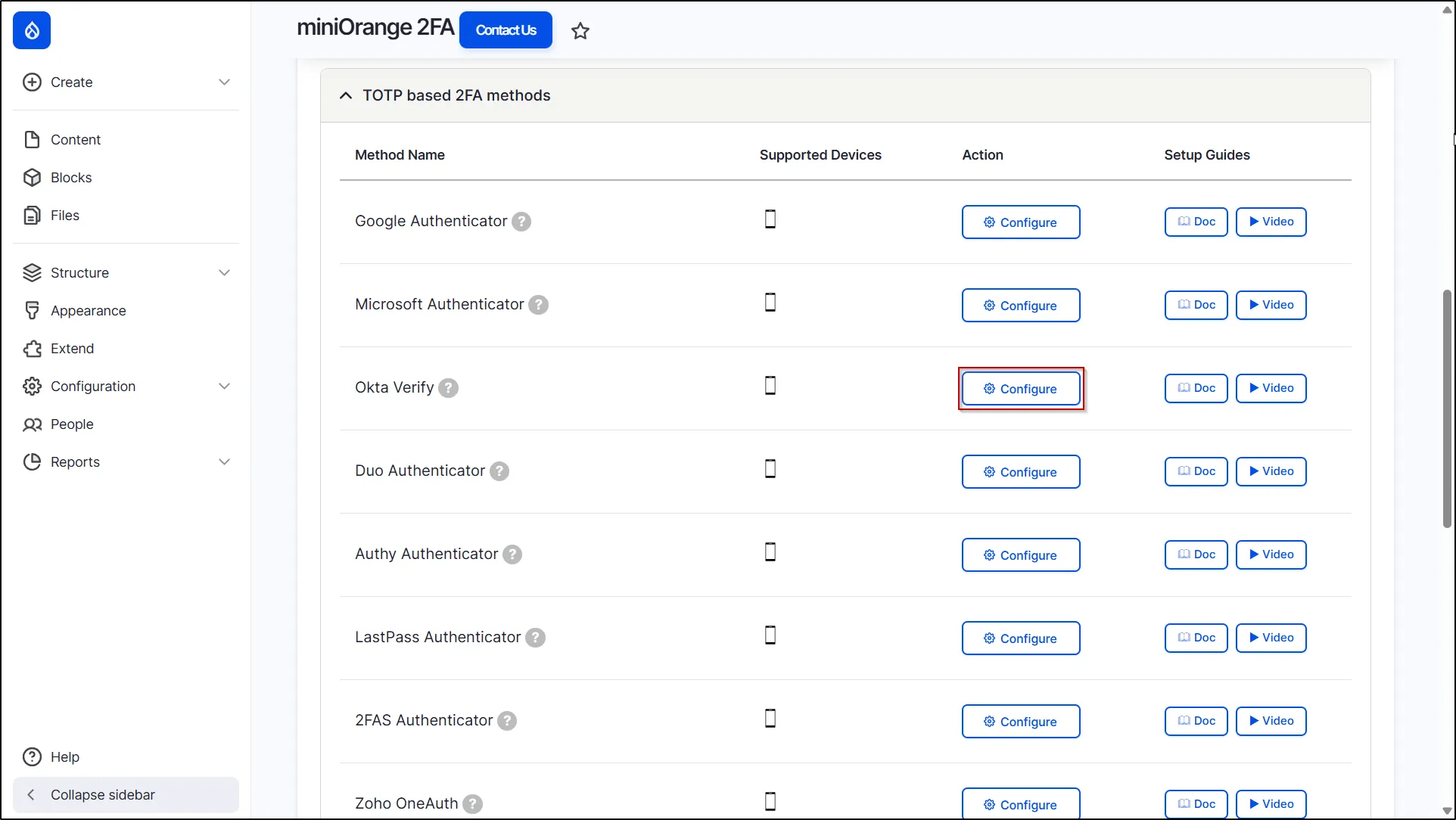Open help tooltip for Duo Authenticator
This screenshot has width=1456, height=820.
coord(499,471)
